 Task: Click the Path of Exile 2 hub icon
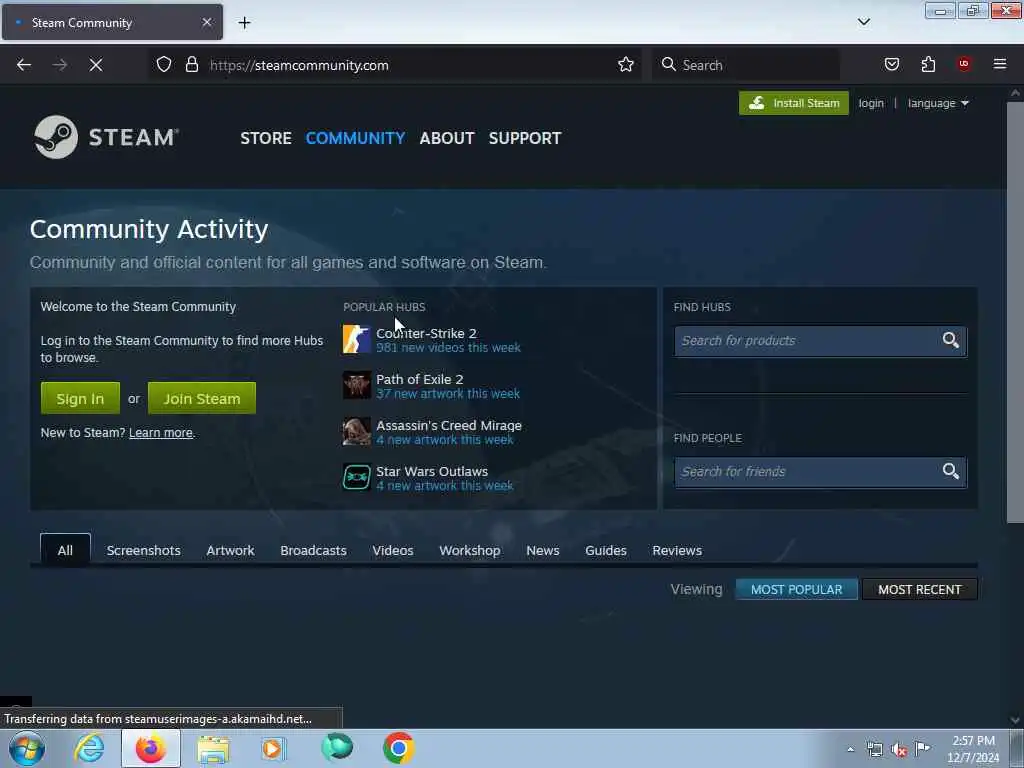point(357,385)
